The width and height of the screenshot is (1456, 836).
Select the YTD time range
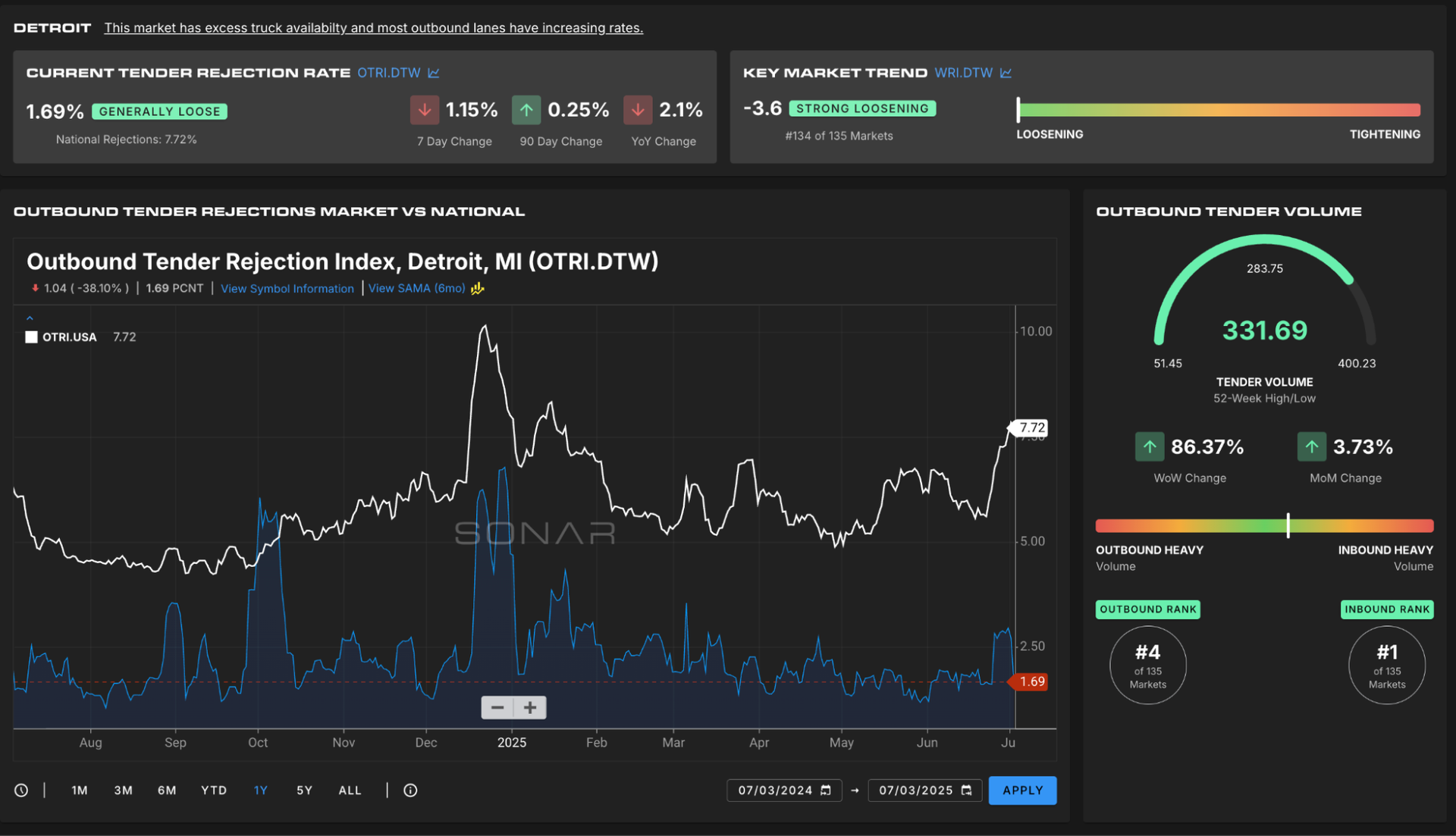point(214,791)
